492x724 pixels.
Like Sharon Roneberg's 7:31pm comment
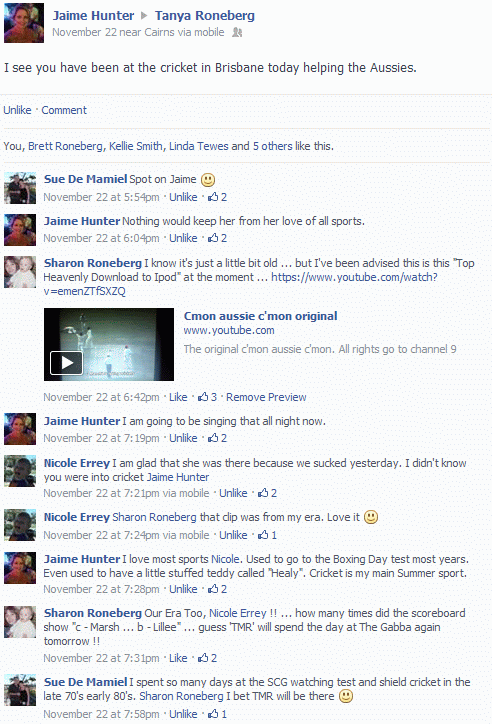point(178,658)
